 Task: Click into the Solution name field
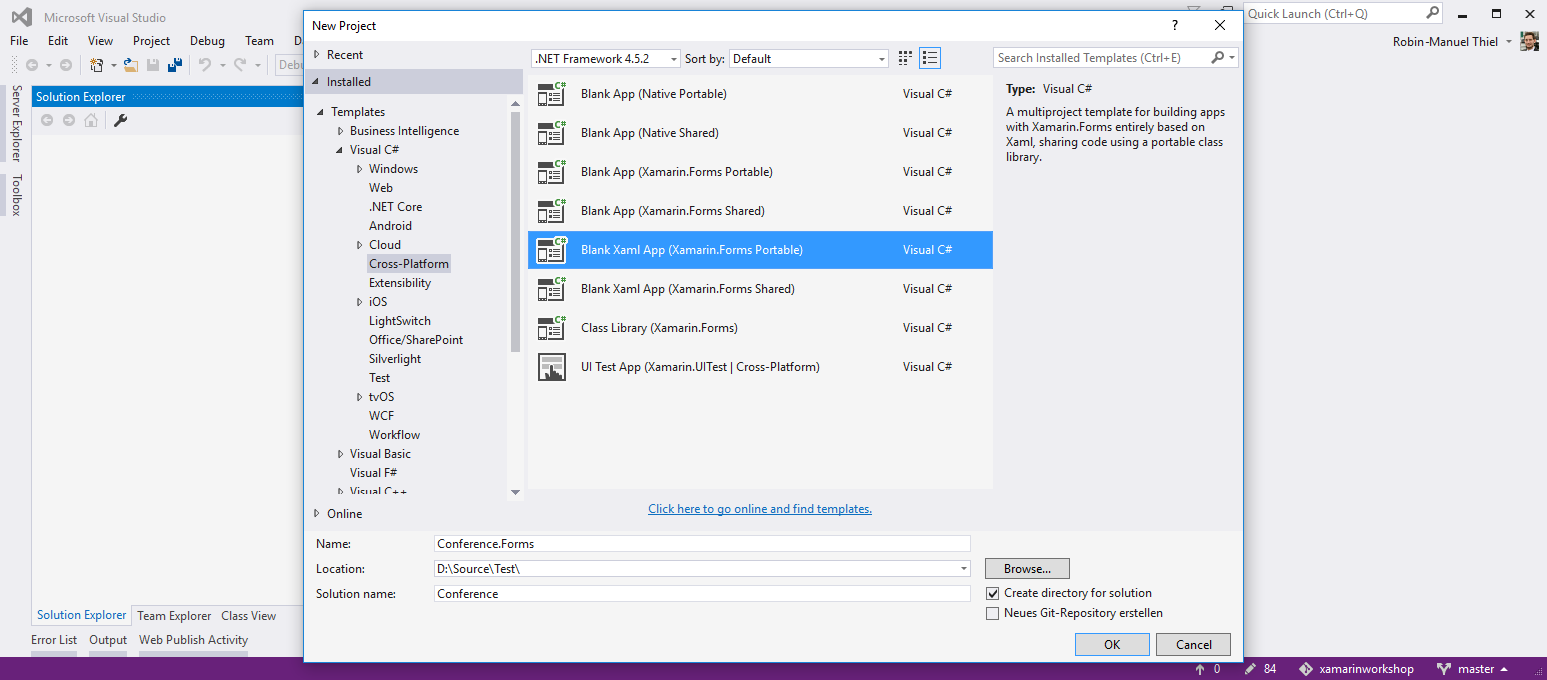pyautogui.click(x=702, y=594)
